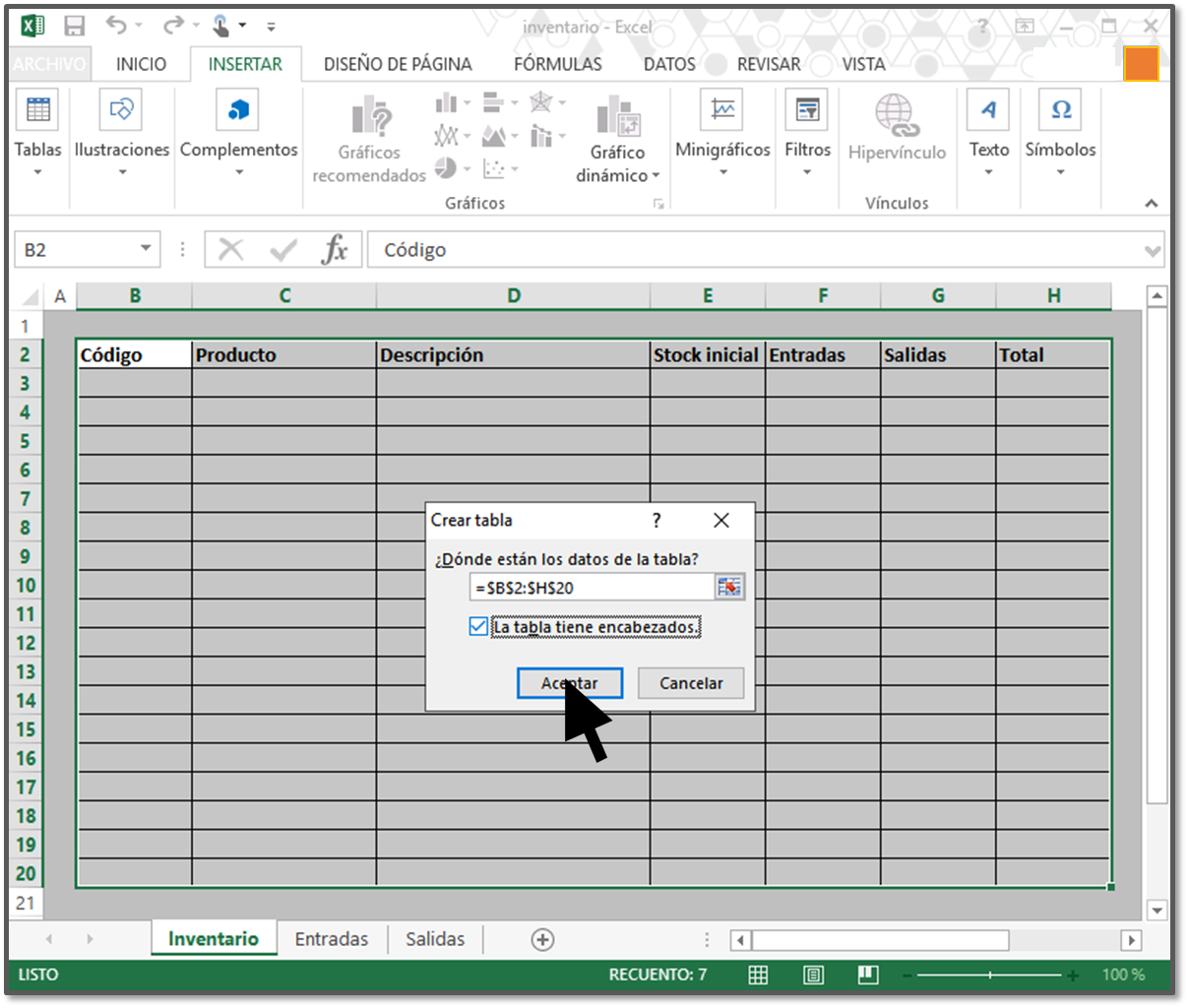Viewport: 1188px width, 1008px height.
Task: Click the Filtros icon
Action: click(807, 110)
